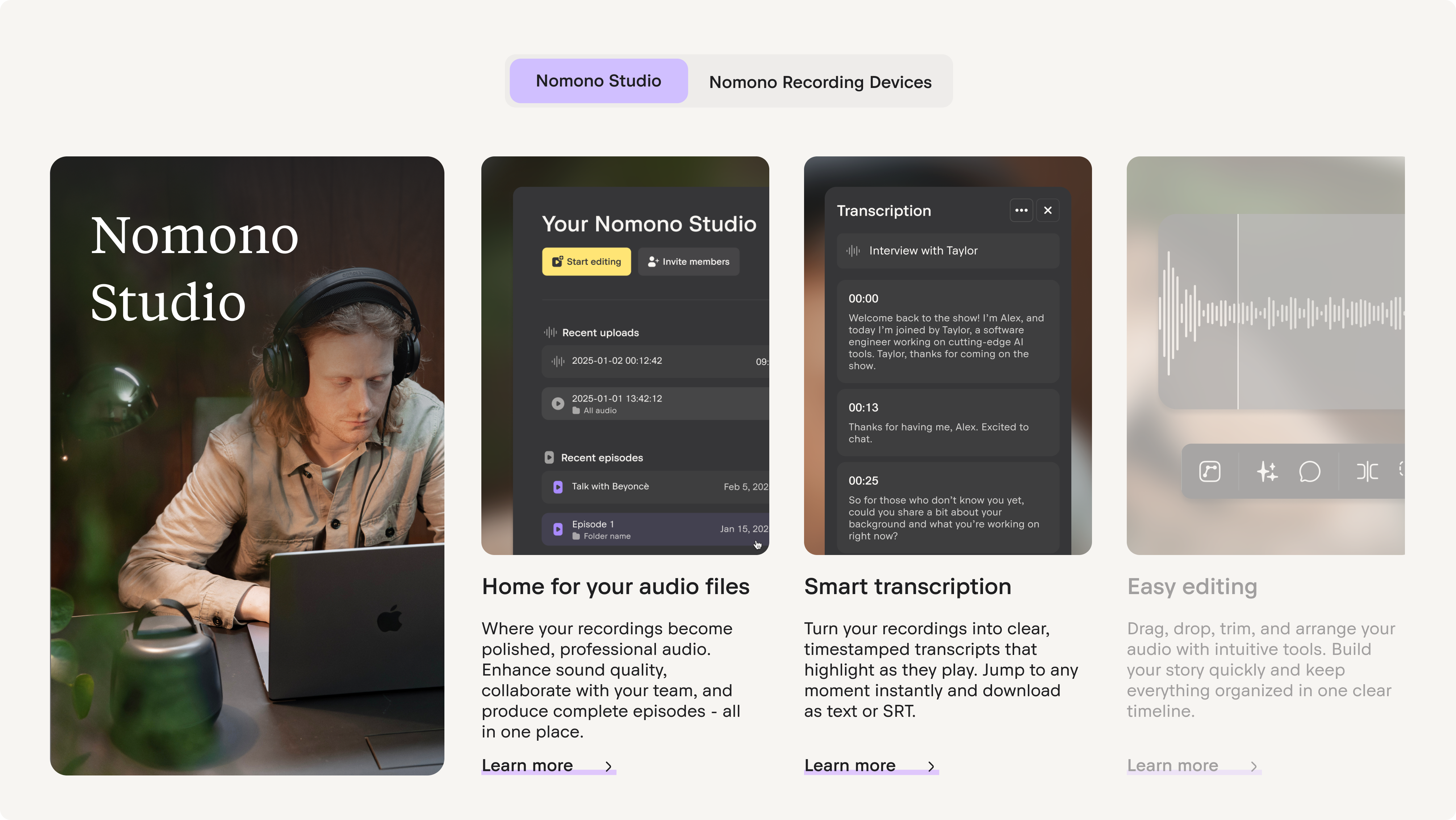Image resolution: width=1456 pixels, height=820 pixels.
Task: Click the waveform icon next to Interview with Taylor
Action: [853, 251]
